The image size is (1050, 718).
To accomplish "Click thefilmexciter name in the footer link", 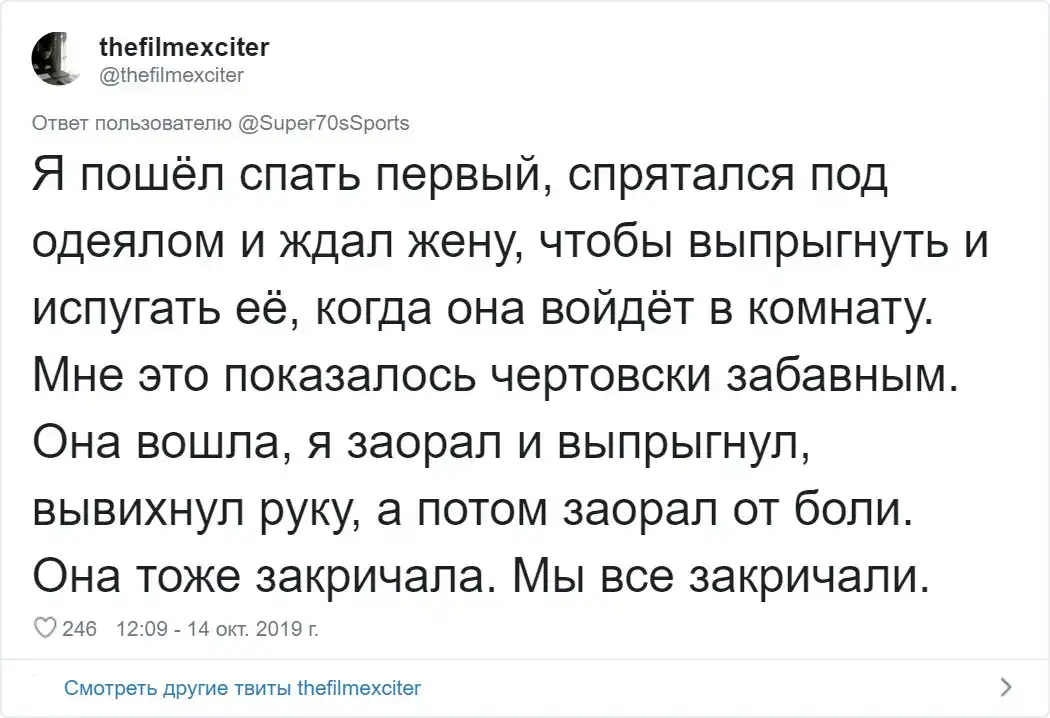I will coord(360,688).
